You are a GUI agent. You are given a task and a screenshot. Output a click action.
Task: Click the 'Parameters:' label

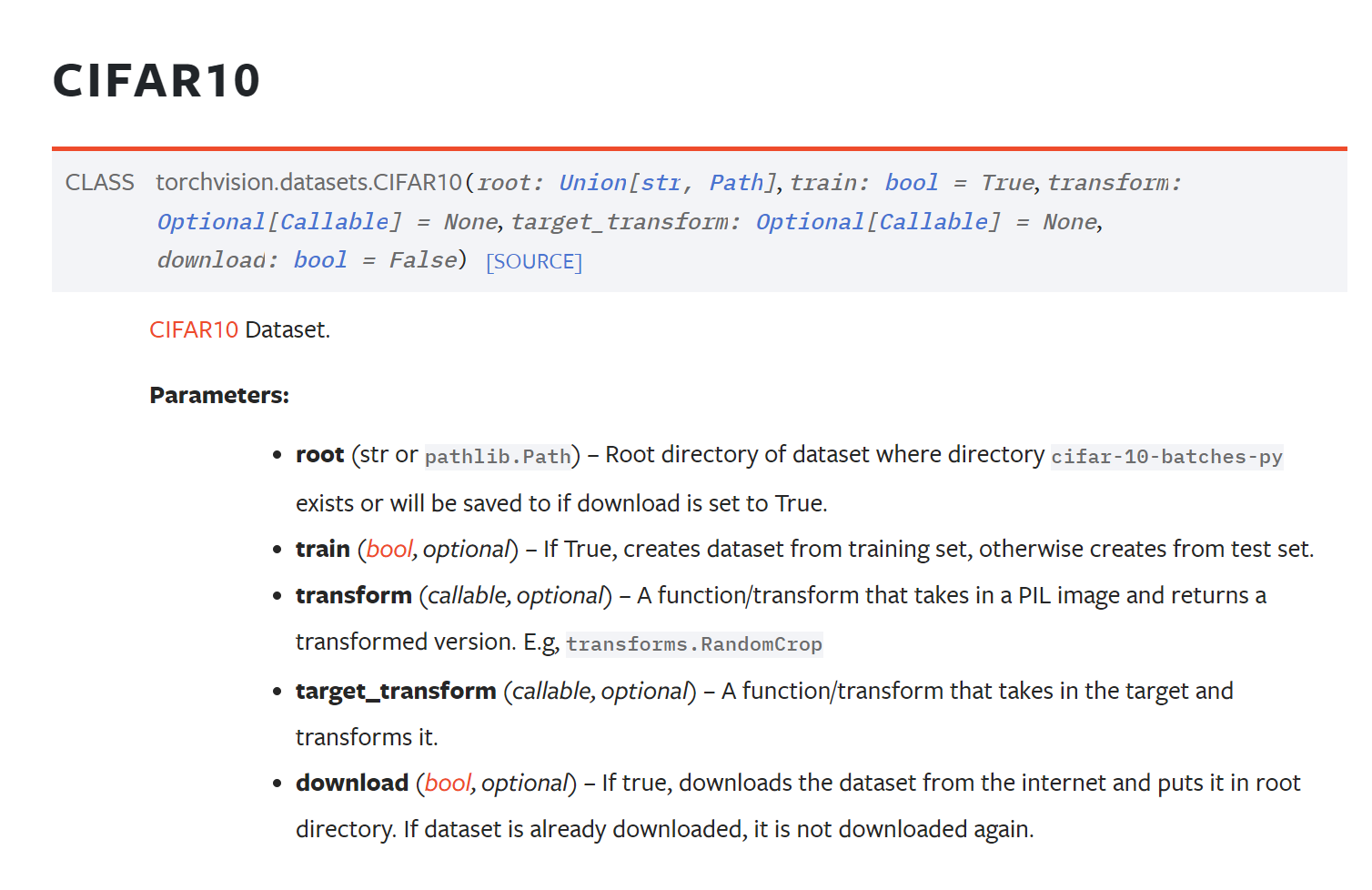(x=219, y=395)
